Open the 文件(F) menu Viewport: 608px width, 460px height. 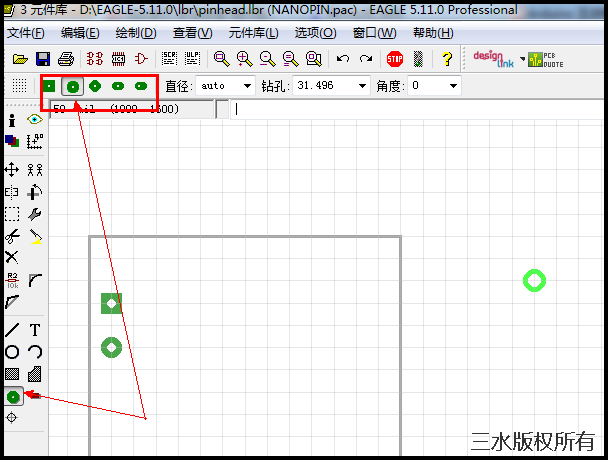point(27,33)
